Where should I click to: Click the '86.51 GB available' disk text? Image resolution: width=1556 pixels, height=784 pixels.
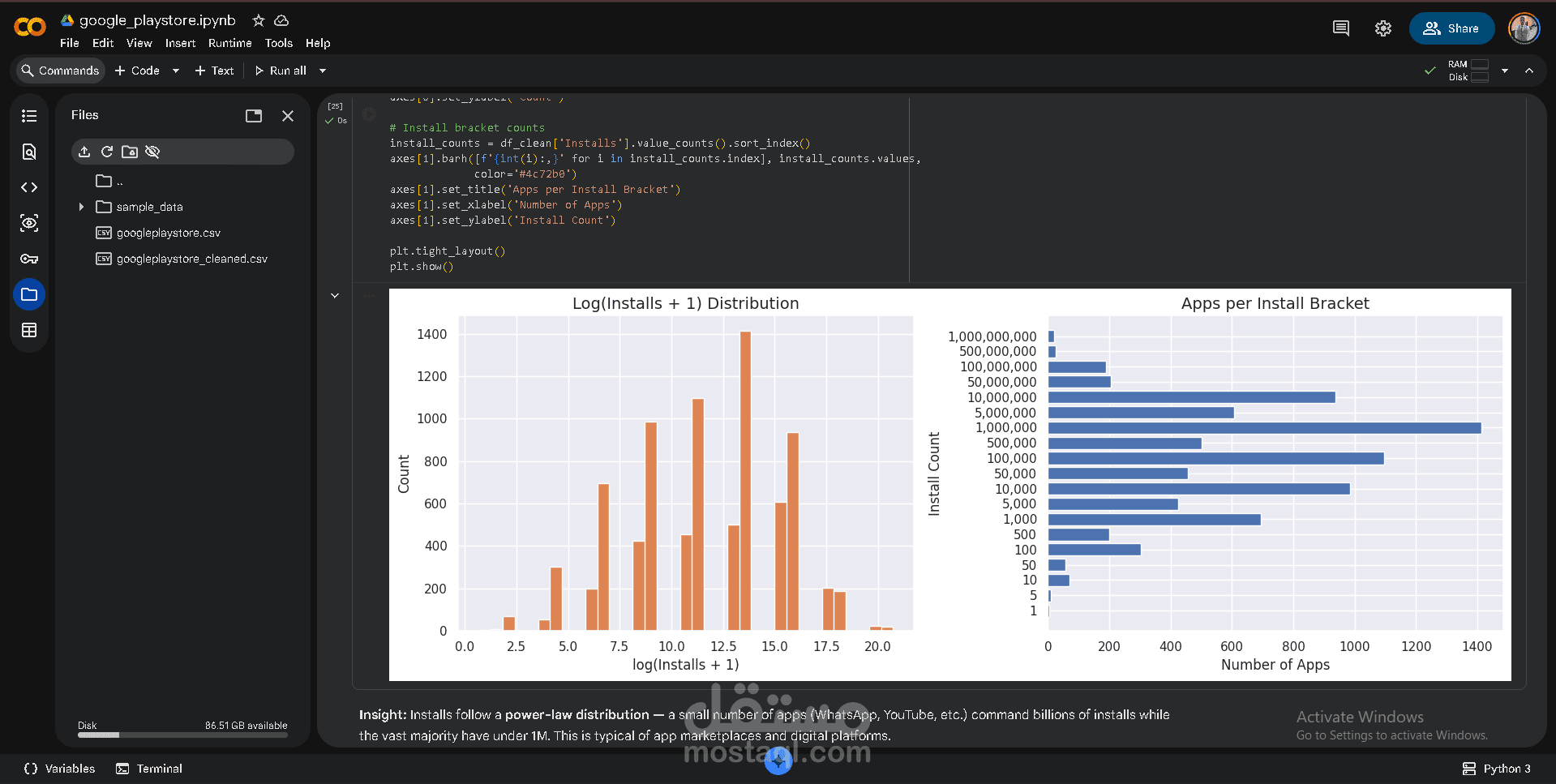[246, 726]
